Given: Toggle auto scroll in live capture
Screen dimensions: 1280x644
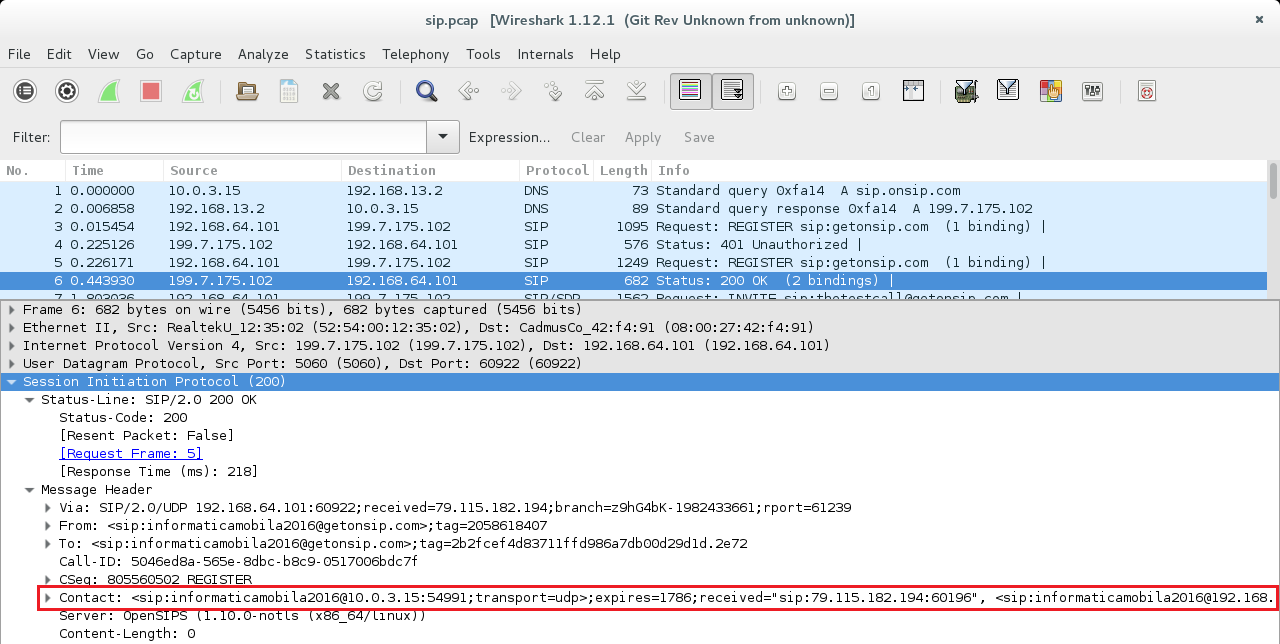Looking at the screenshot, I should click(733, 92).
